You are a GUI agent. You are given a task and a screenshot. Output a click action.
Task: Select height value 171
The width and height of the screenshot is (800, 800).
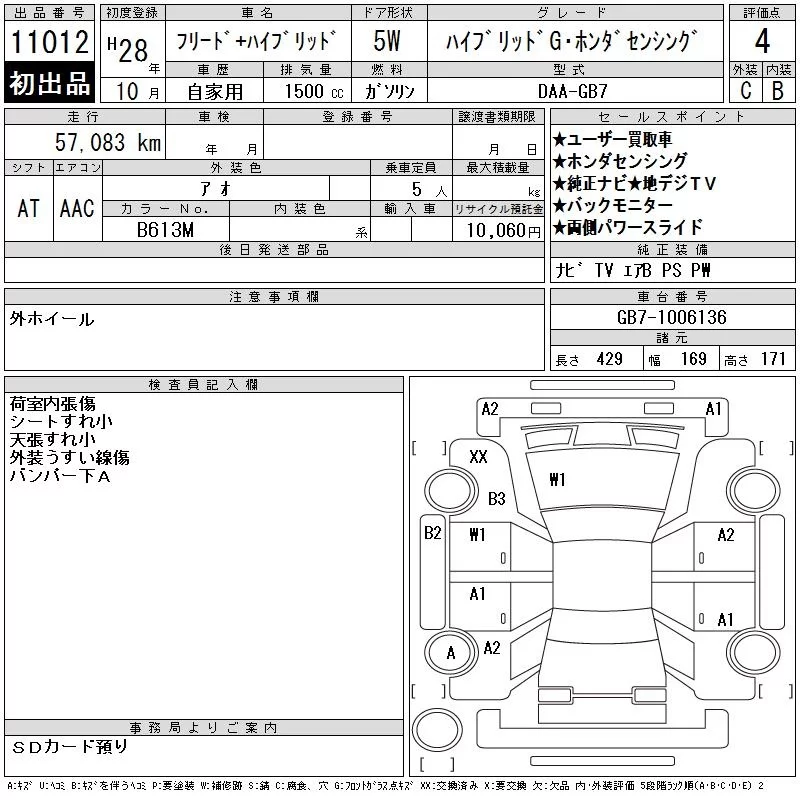[x=773, y=359]
